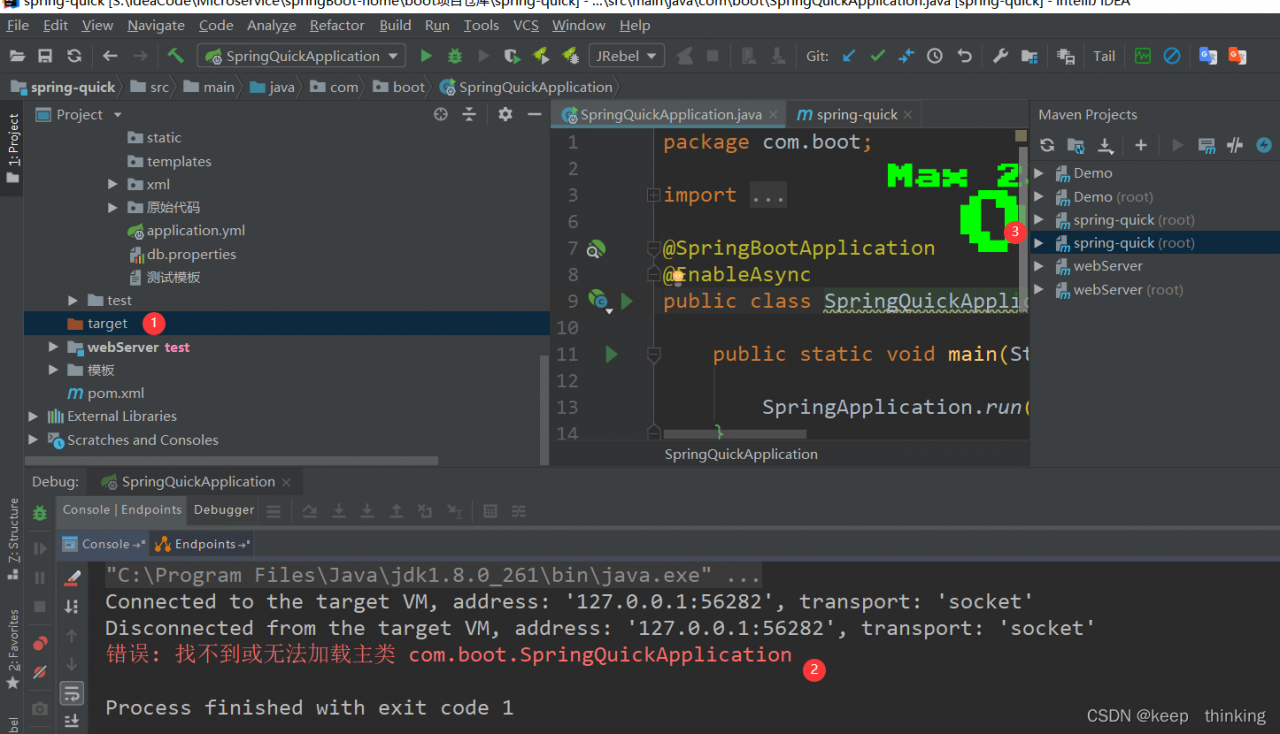Toggle the 2: Favorites tool window stripe
Screen dimensions: 1280x734
pos(13,651)
